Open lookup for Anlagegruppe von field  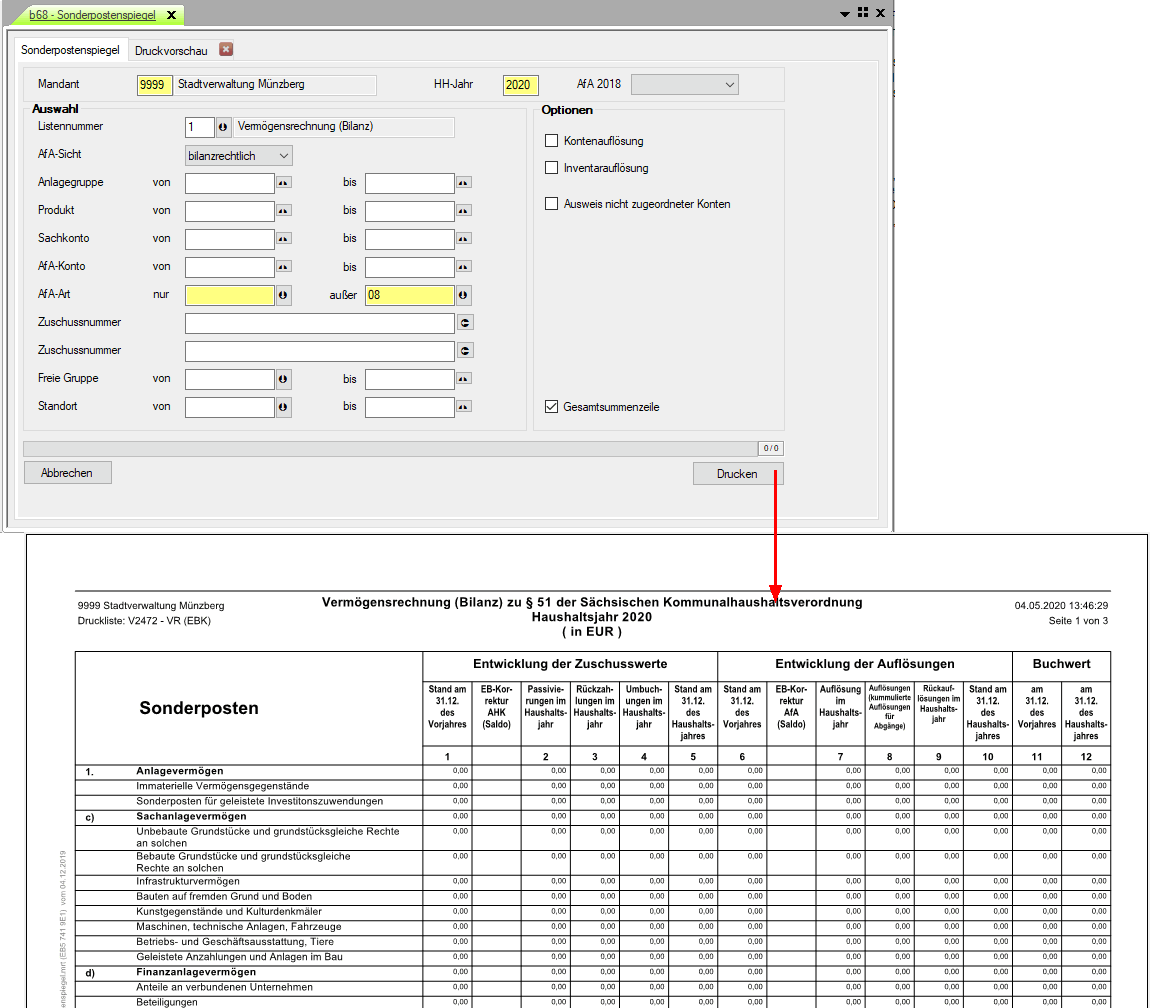(x=284, y=183)
